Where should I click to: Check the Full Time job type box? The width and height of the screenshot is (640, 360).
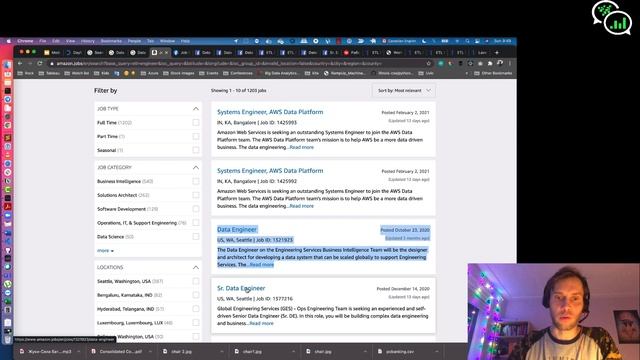pos(196,122)
